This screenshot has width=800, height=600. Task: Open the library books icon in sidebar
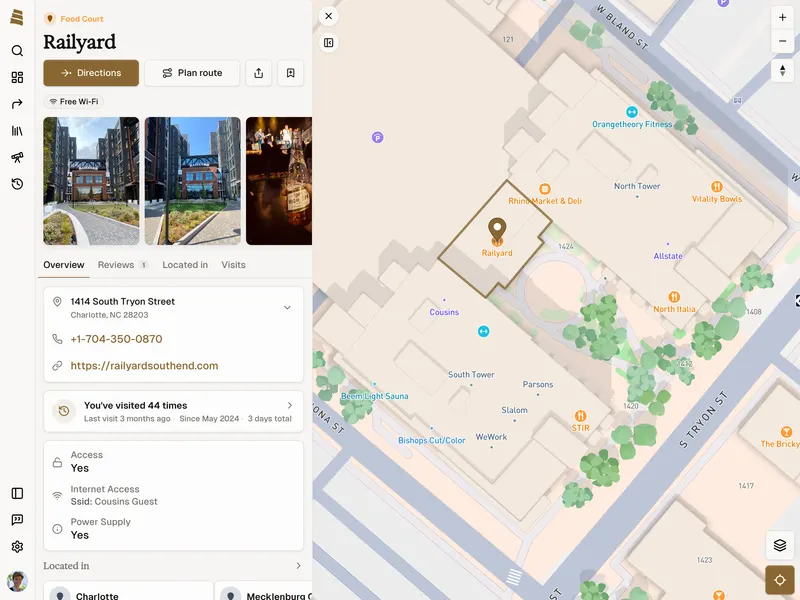click(x=17, y=131)
